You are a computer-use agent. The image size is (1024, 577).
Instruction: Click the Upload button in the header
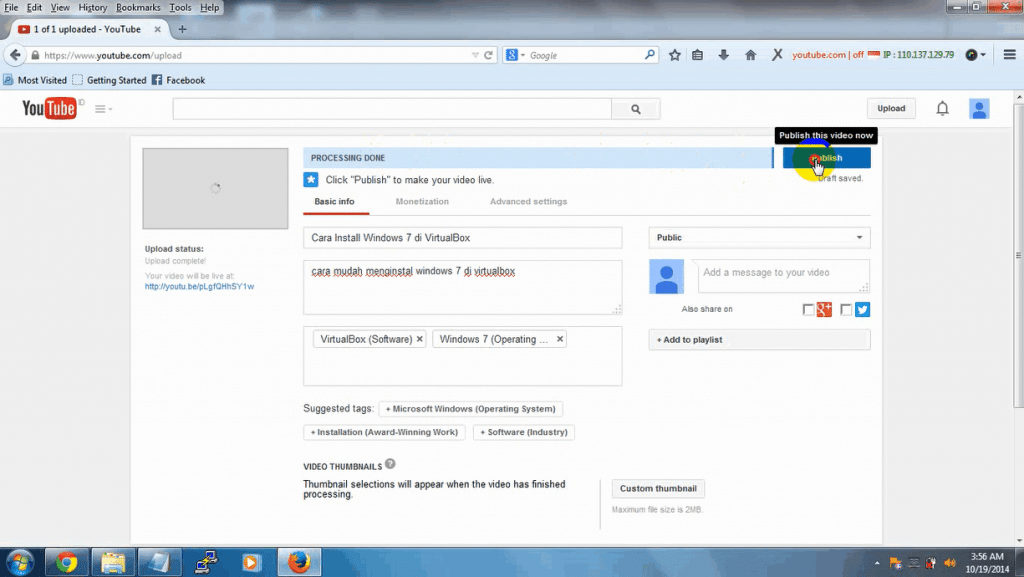(891, 108)
